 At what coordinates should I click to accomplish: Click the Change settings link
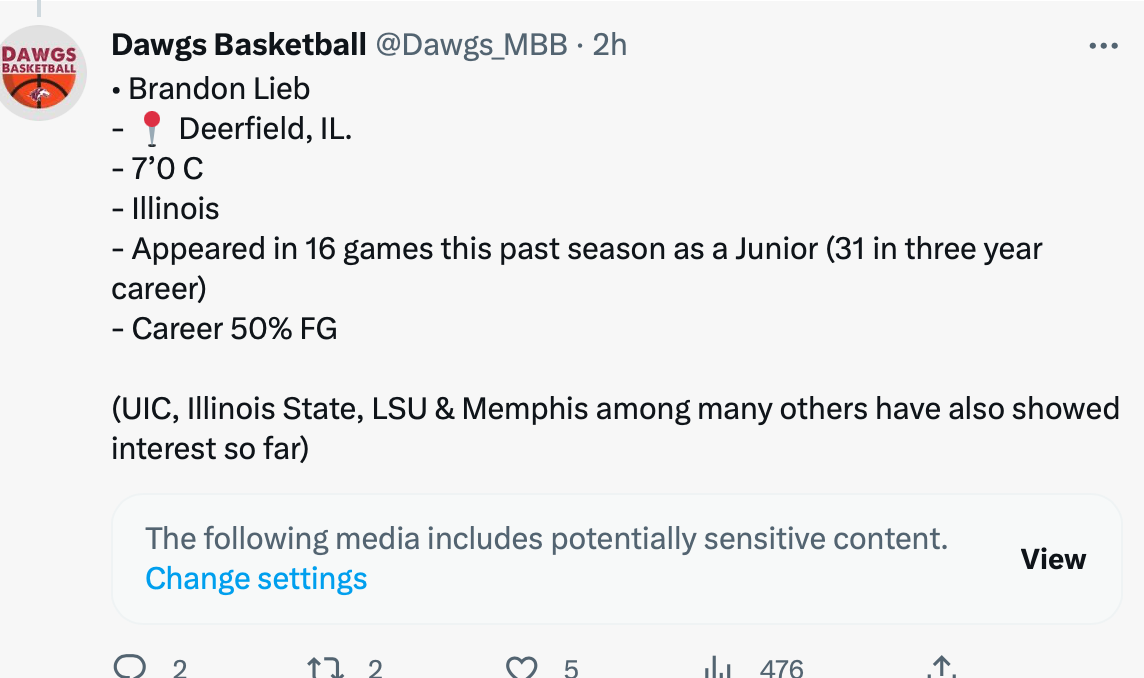pos(256,579)
